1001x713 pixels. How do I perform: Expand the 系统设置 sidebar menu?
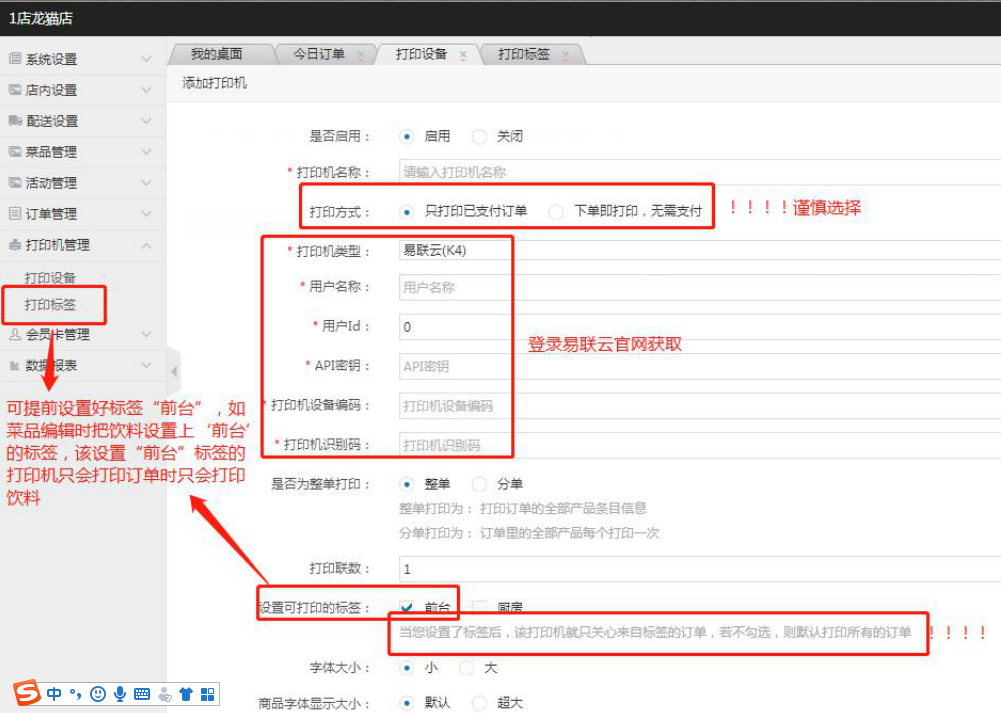(80, 59)
